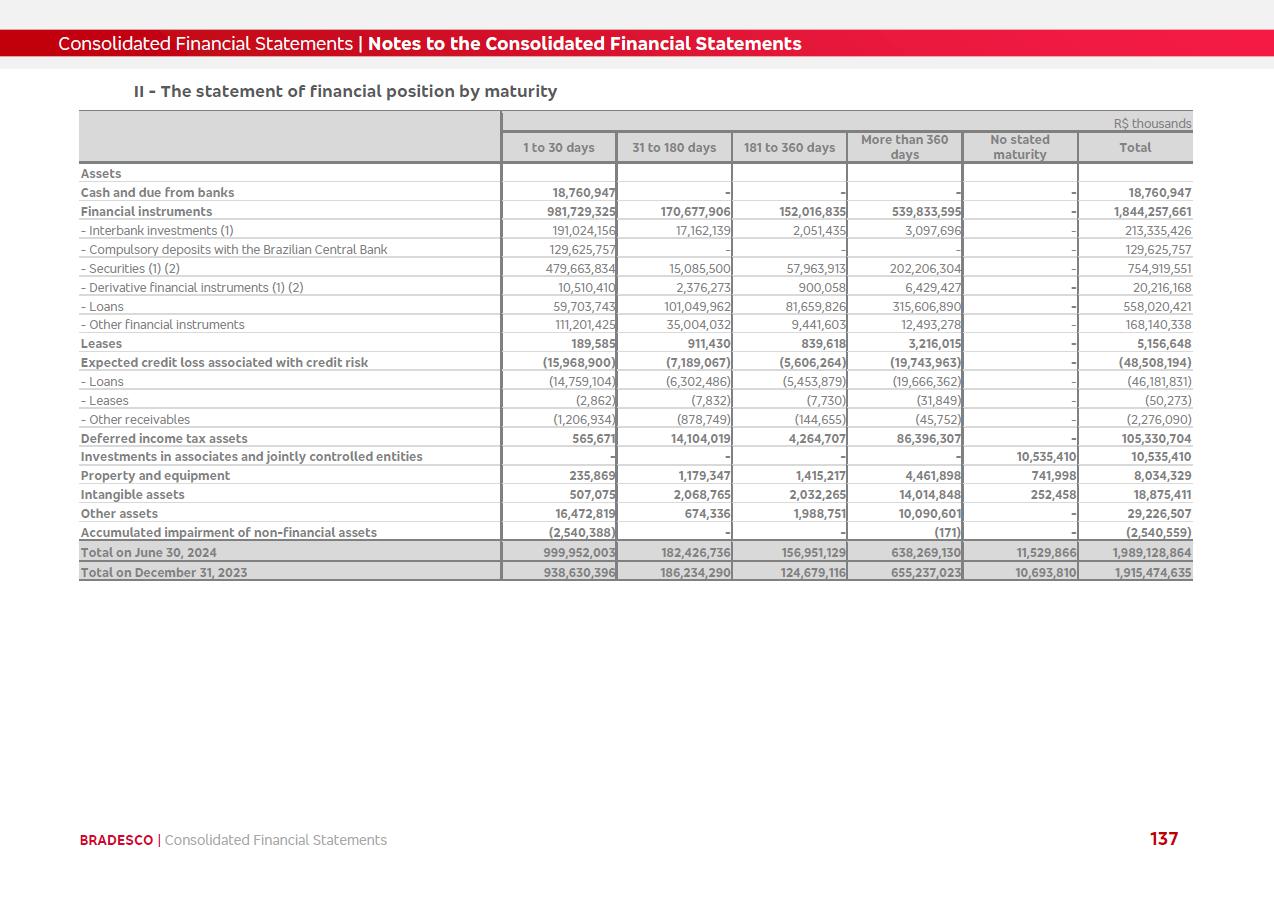Click the 'Compulsory deposits with the Brazilian Central Bank' row
The width and height of the screenshot is (1274, 897).
[x=234, y=250]
